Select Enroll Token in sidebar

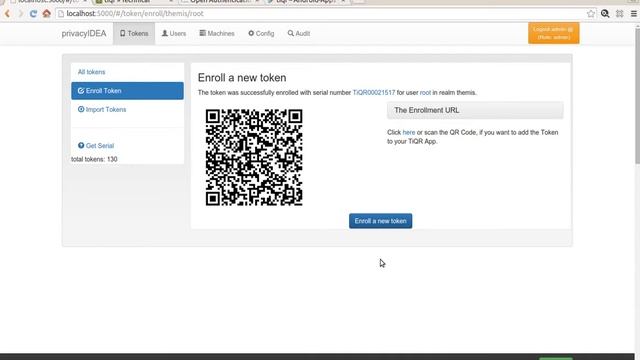tap(127, 91)
